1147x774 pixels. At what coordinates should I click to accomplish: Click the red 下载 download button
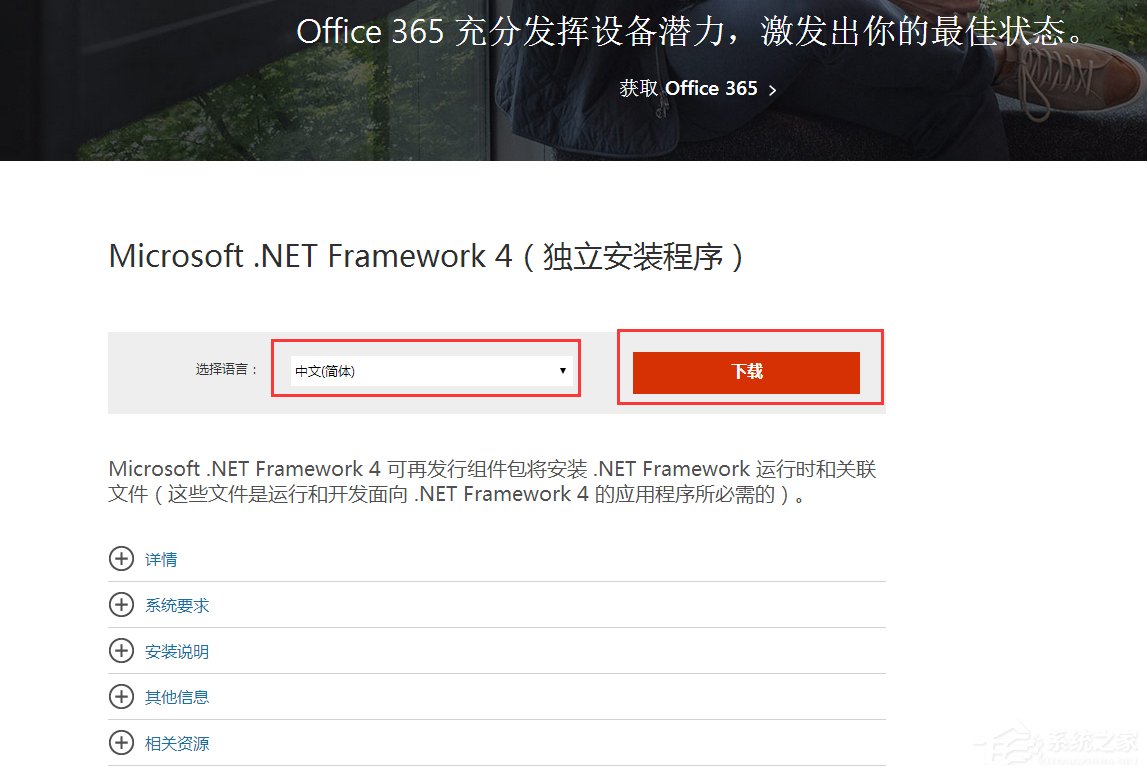click(x=746, y=371)
